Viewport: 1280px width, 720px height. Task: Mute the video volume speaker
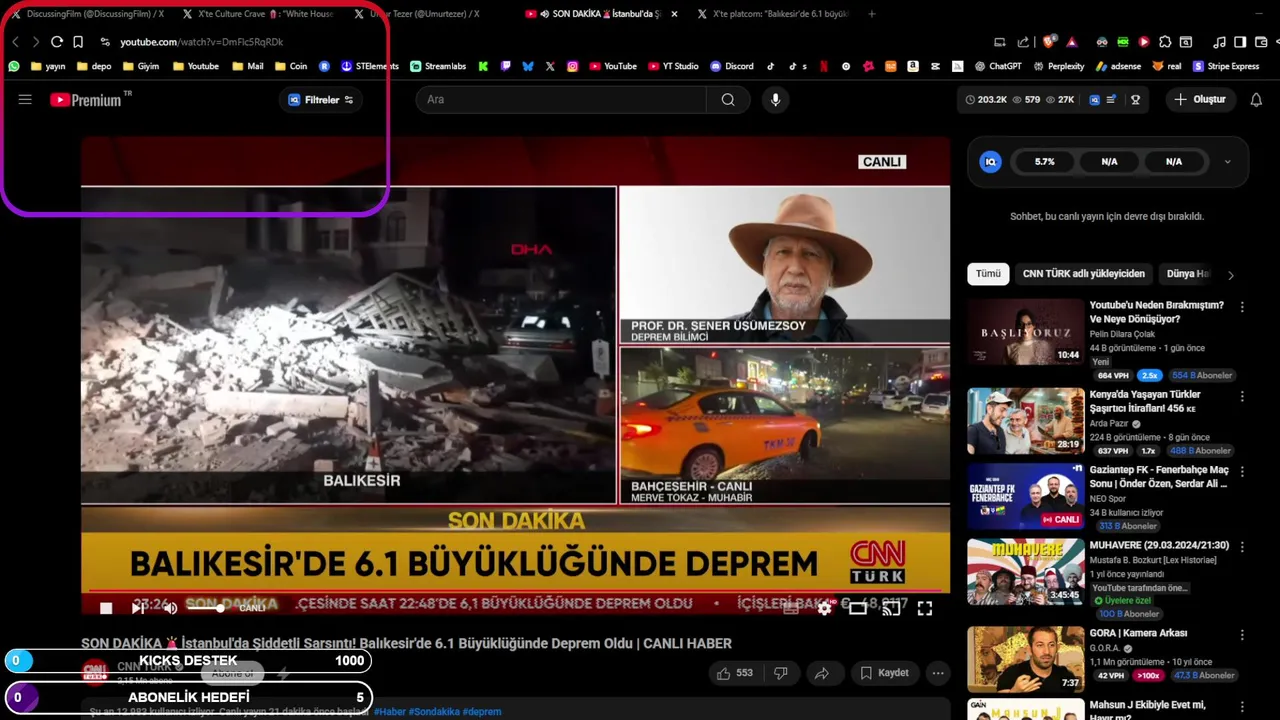click(170, 608)
